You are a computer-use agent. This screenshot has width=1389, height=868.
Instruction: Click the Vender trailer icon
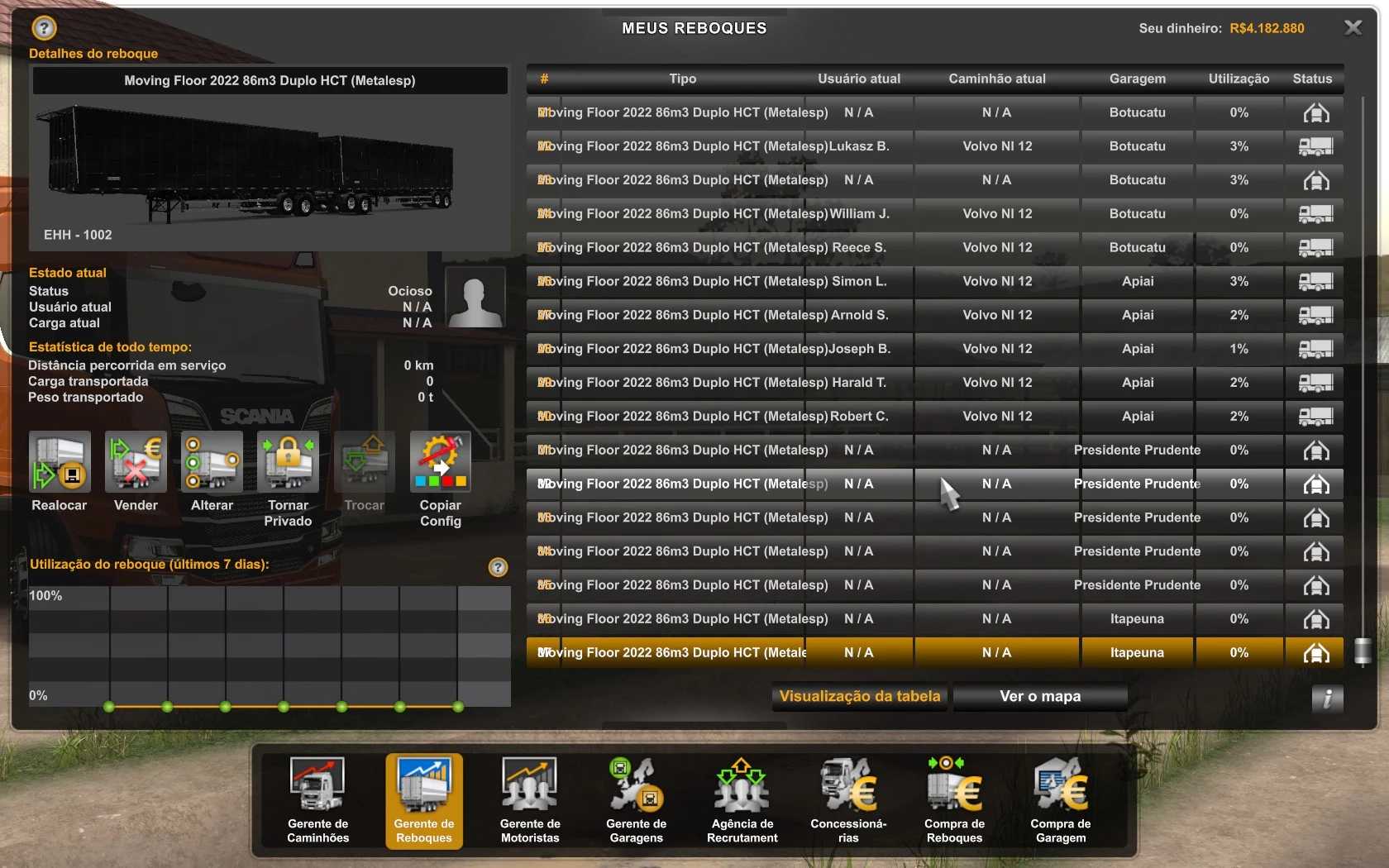(x=136, y=462)
